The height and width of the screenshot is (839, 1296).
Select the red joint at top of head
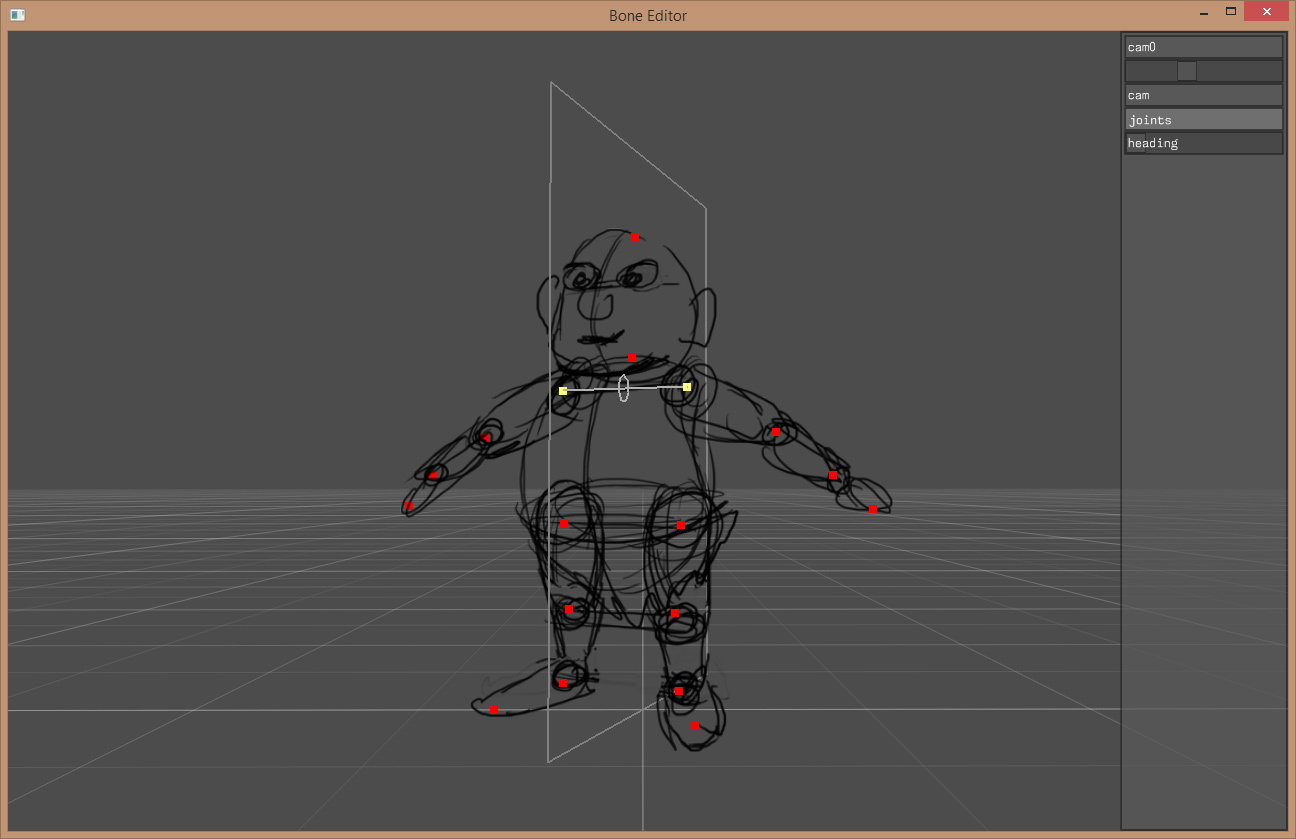pyautogui.click(x=635, y=237)
